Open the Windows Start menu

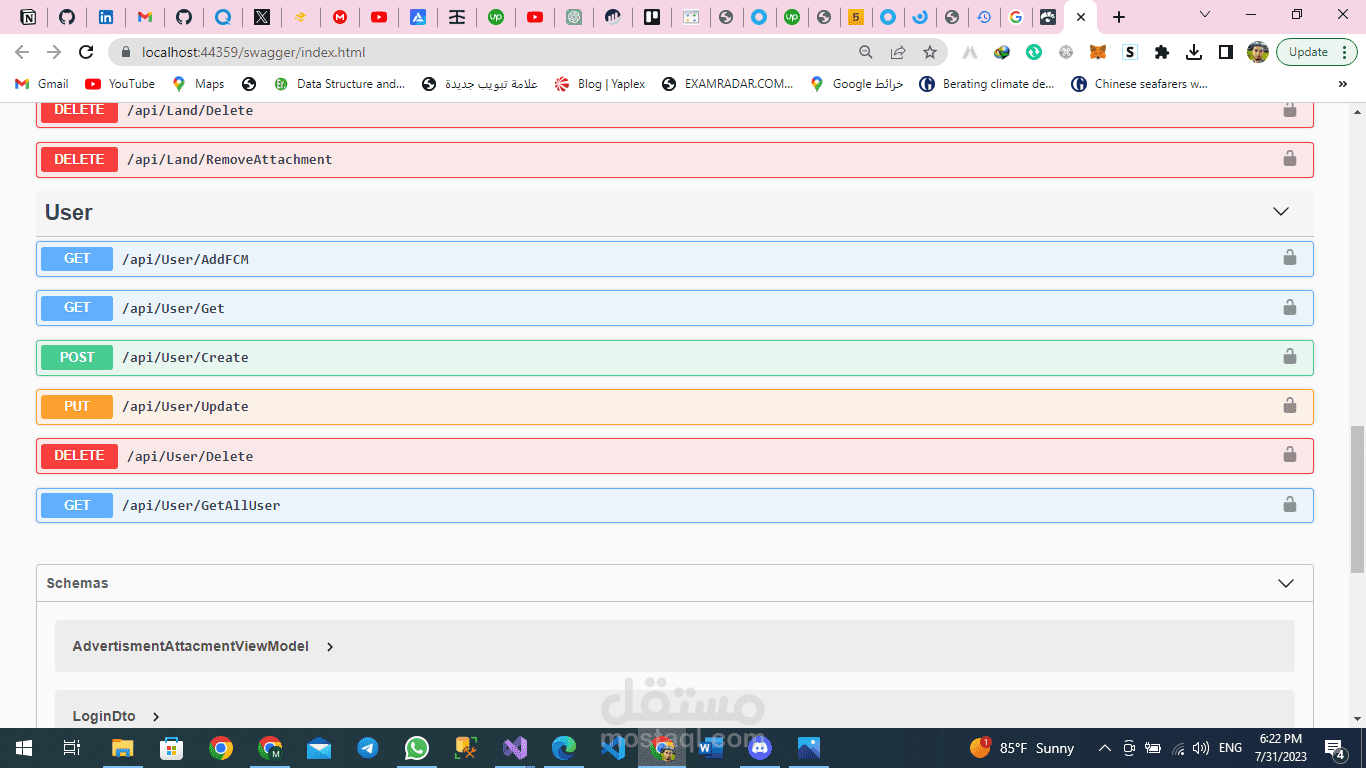click(x=24, y=748)
